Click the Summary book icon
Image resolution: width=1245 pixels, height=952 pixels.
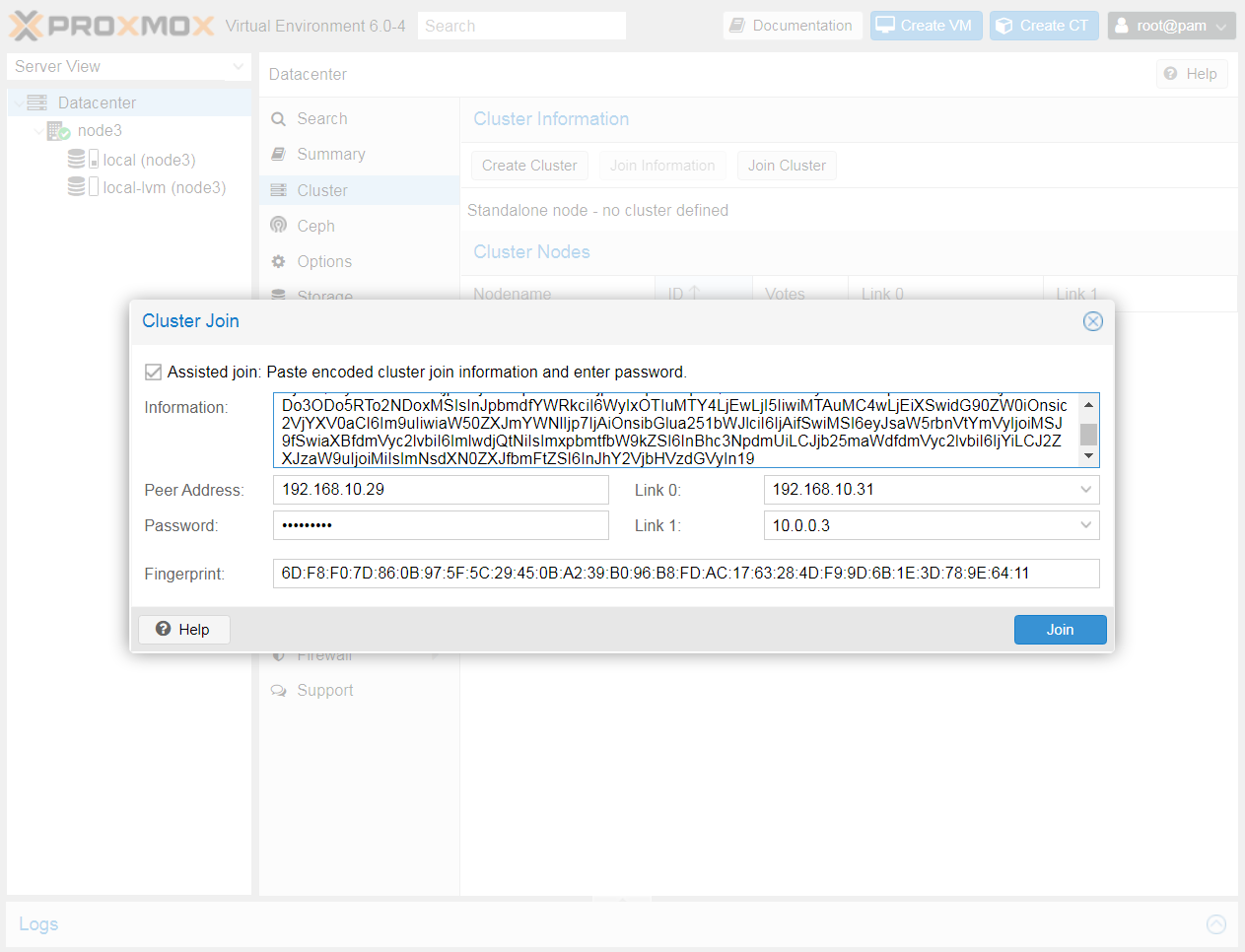point(278,154)
